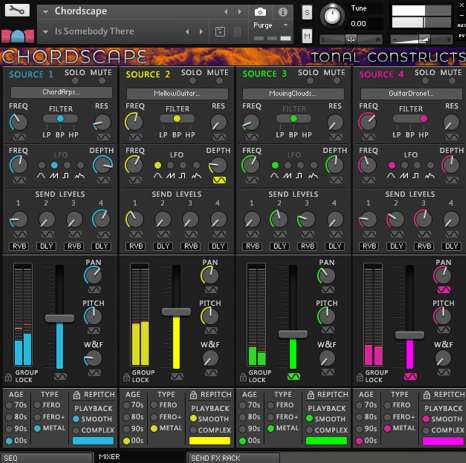This screenshot has height=463, width=466.
Task: Delete preset with the trash icon
Action: coord(237,32)
